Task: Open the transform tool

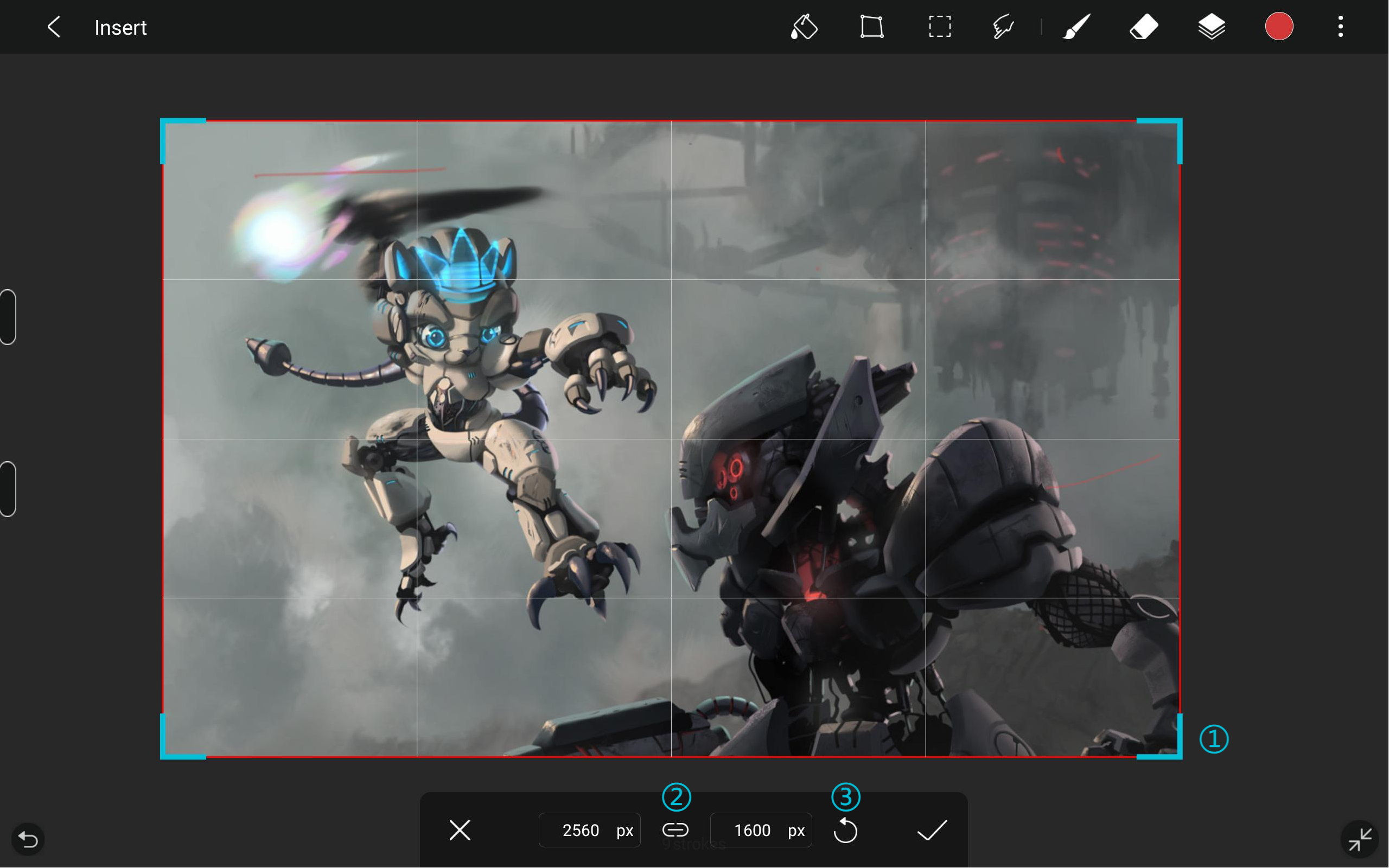Action: (x=872, y=27)
